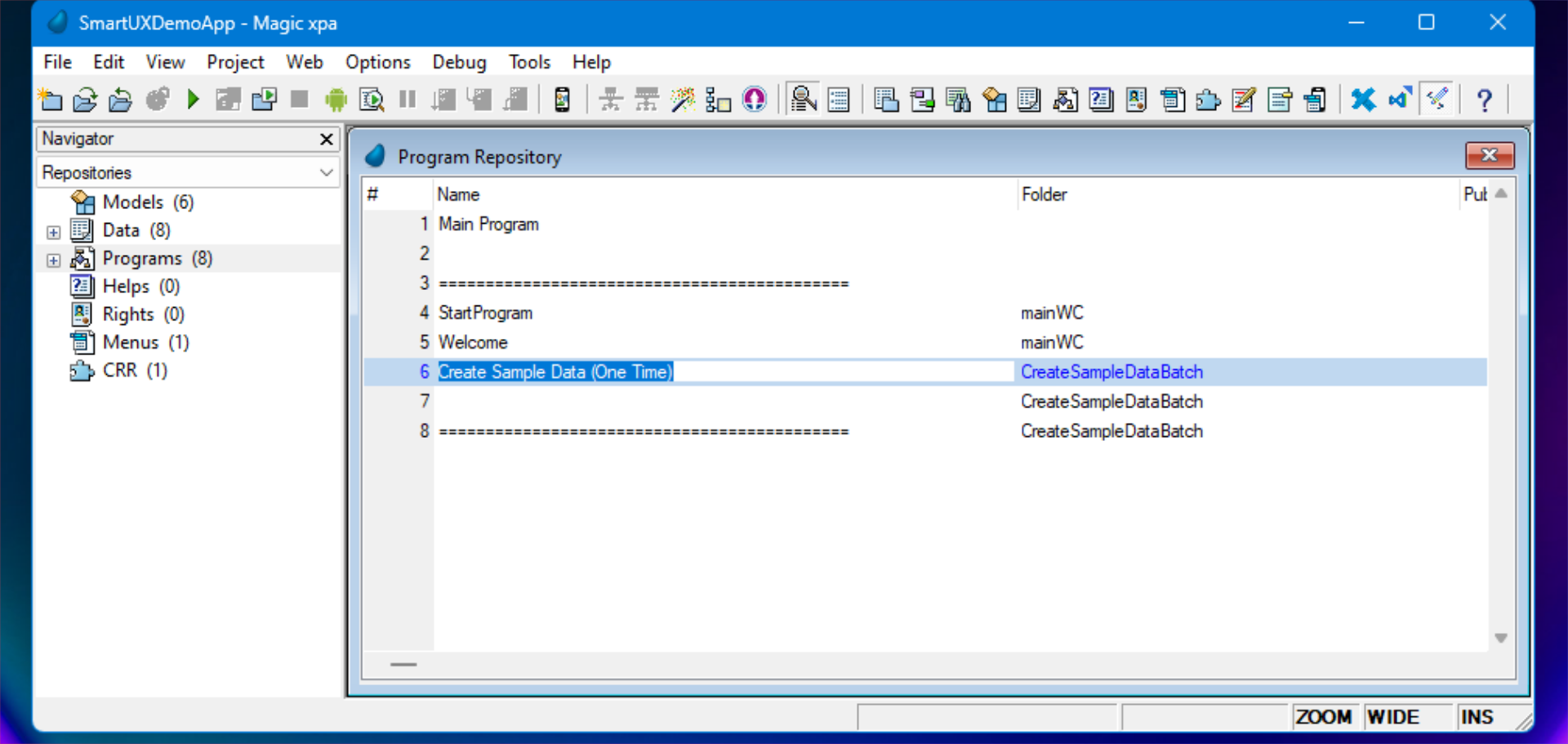Image resolution: width=1568 pixels, height=744 pixels.
Task: Expand the Data node in the tree
Action: (x=53, y=232)
